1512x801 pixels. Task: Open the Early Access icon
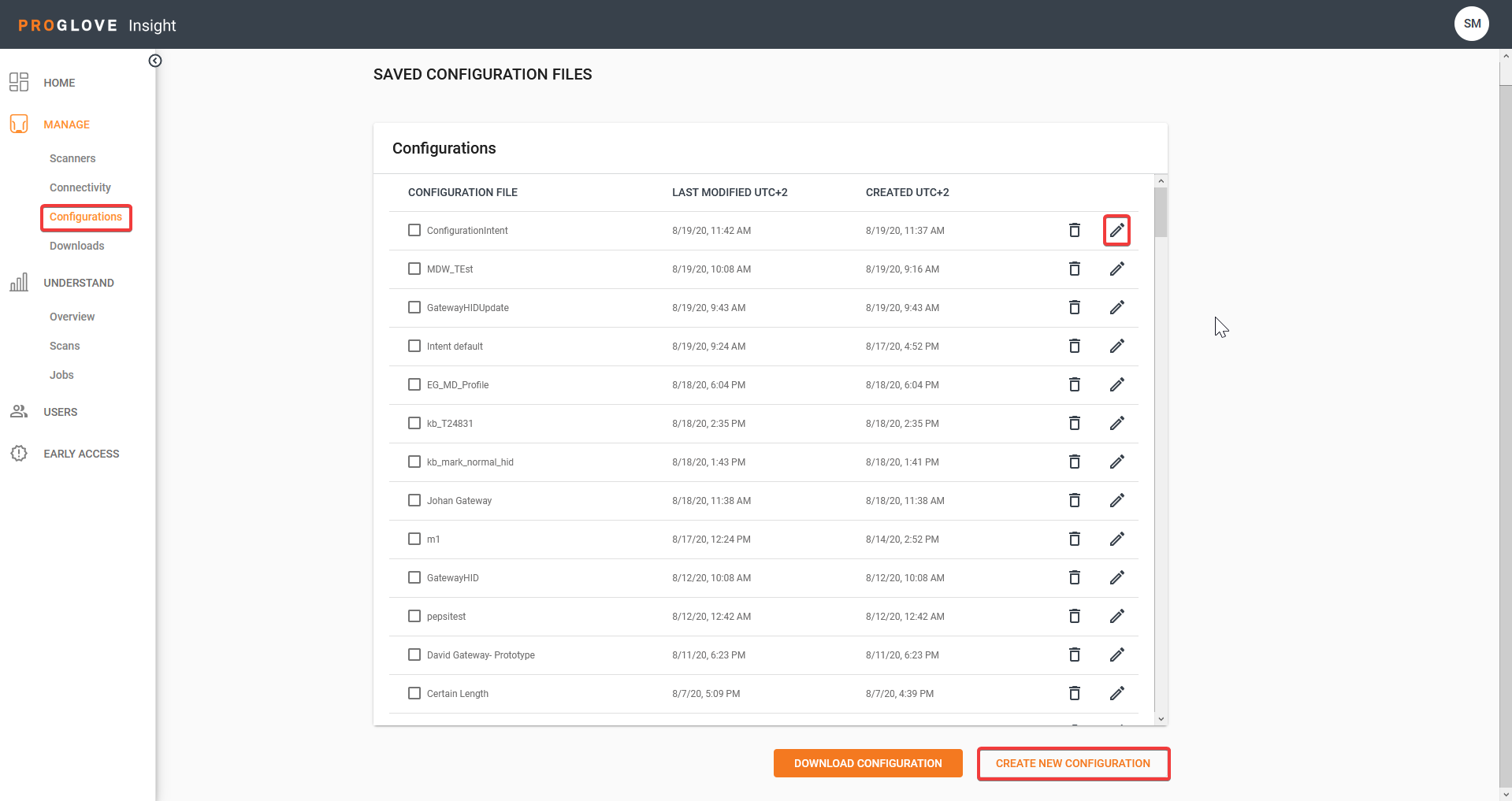pos(19,453)
